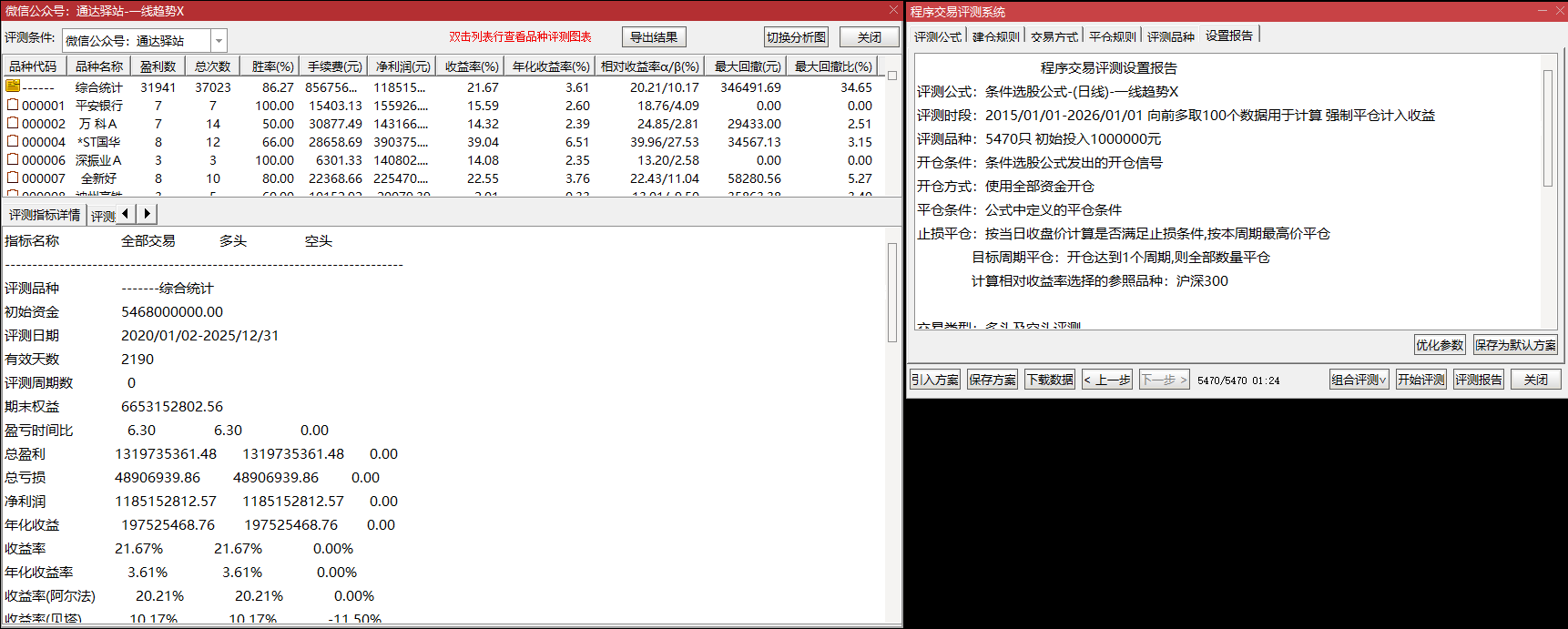The image size is (1568, 629).
Task: Sort by the 相对收益率α/β(%) column header
Action: 650,66
